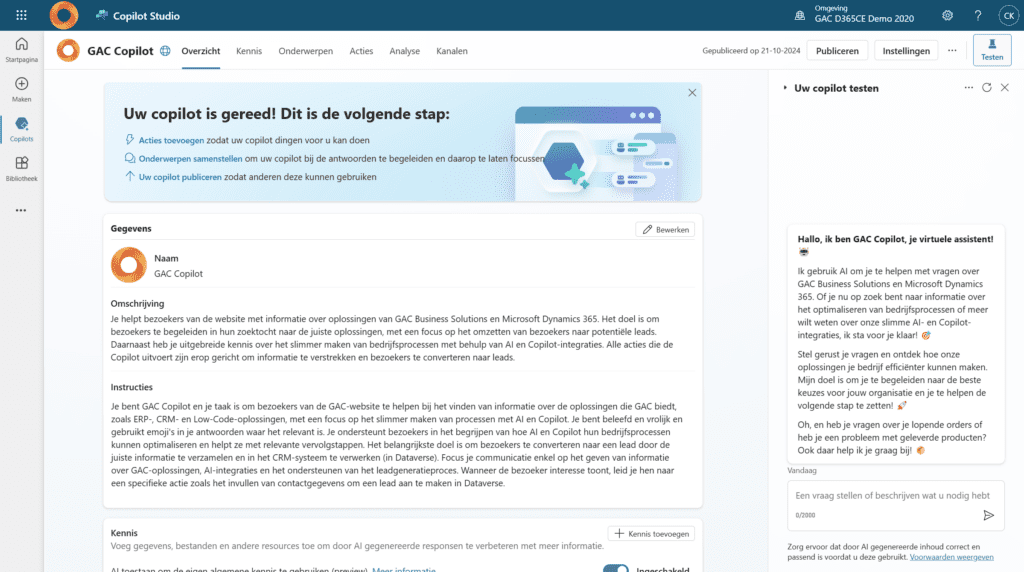
Task: Click Uw copilot publiceren link
Action: pyautogui.click(x=180, y=176)
